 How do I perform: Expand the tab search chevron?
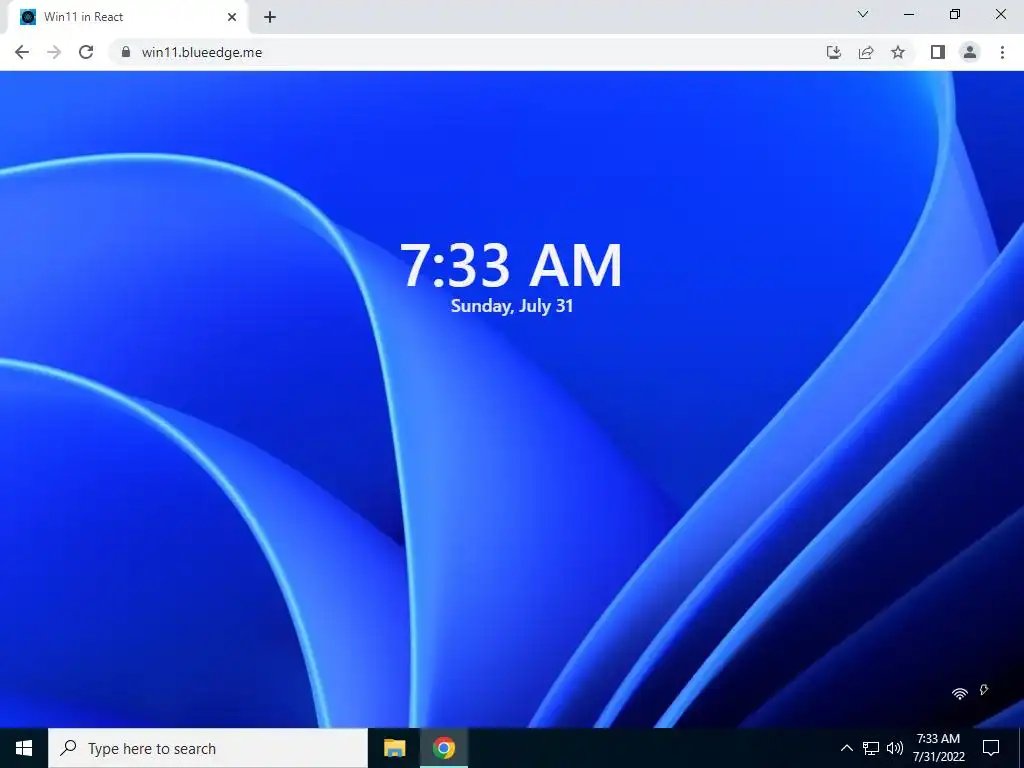863,14
